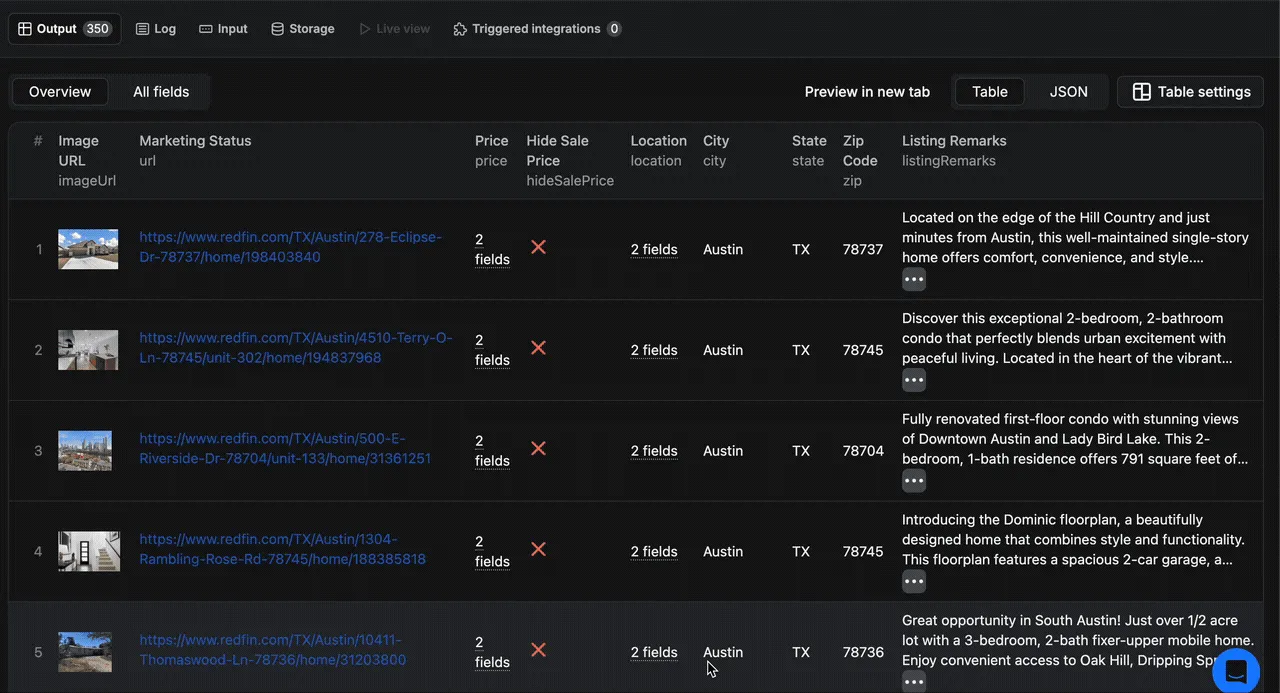Click red X in row 2 Hide Sale Price
The image size is (1280, 693).
pos(538,348)
